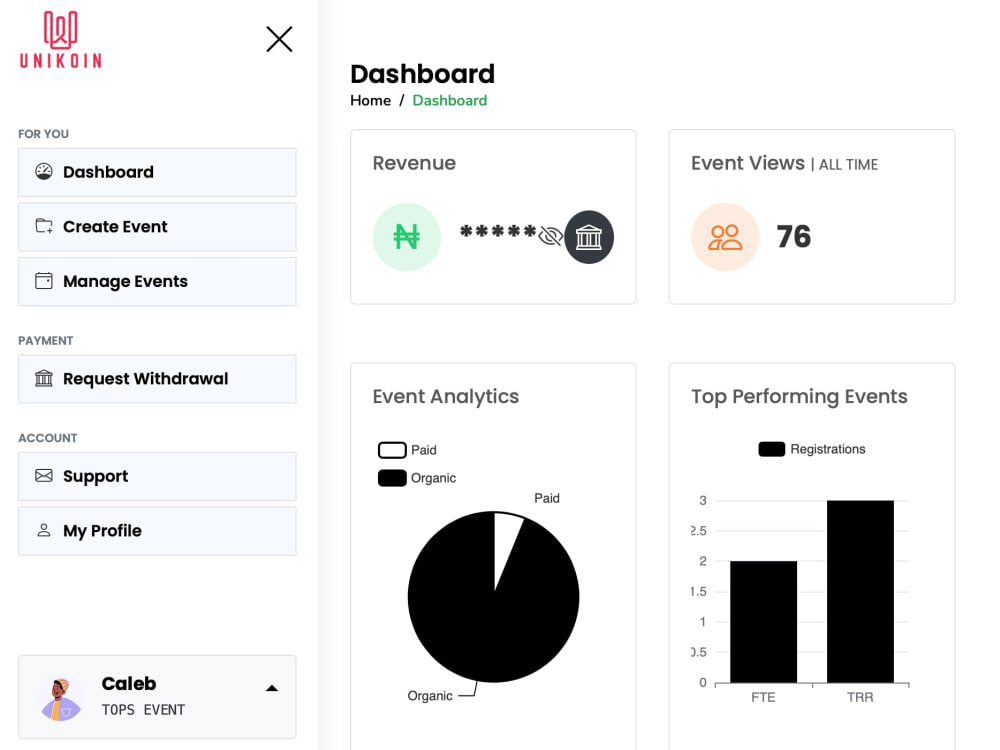The image size is (1000, 750).
Task: Click the dark bank withdrawal button in Revenue
Action: tap(589, 237)
